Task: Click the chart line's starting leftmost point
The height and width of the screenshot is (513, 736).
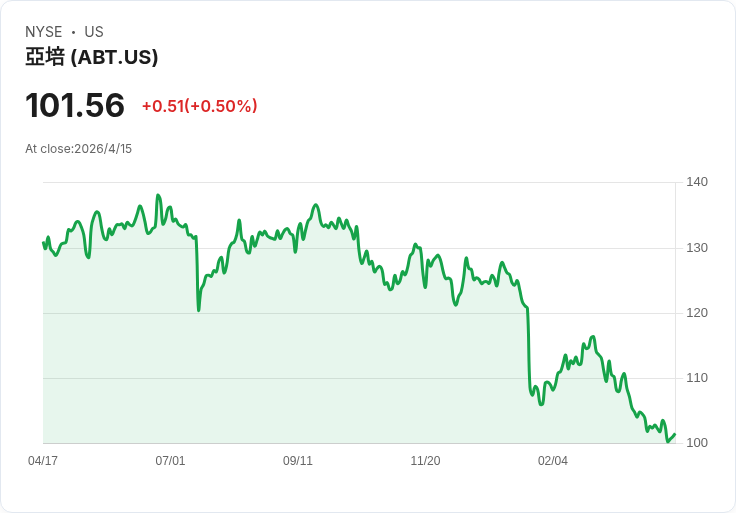Action: point(43,242)
